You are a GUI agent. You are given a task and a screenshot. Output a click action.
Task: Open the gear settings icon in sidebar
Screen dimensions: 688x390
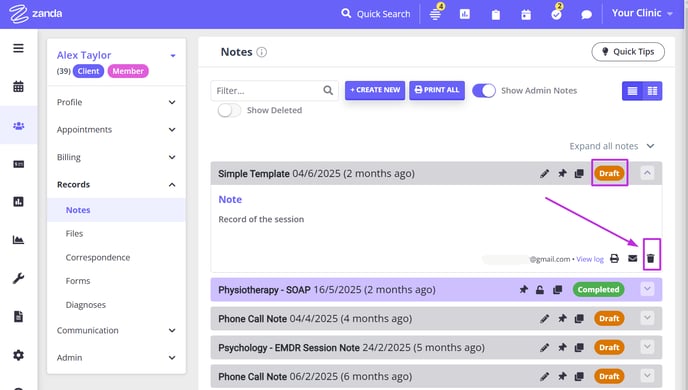(18, 355)
